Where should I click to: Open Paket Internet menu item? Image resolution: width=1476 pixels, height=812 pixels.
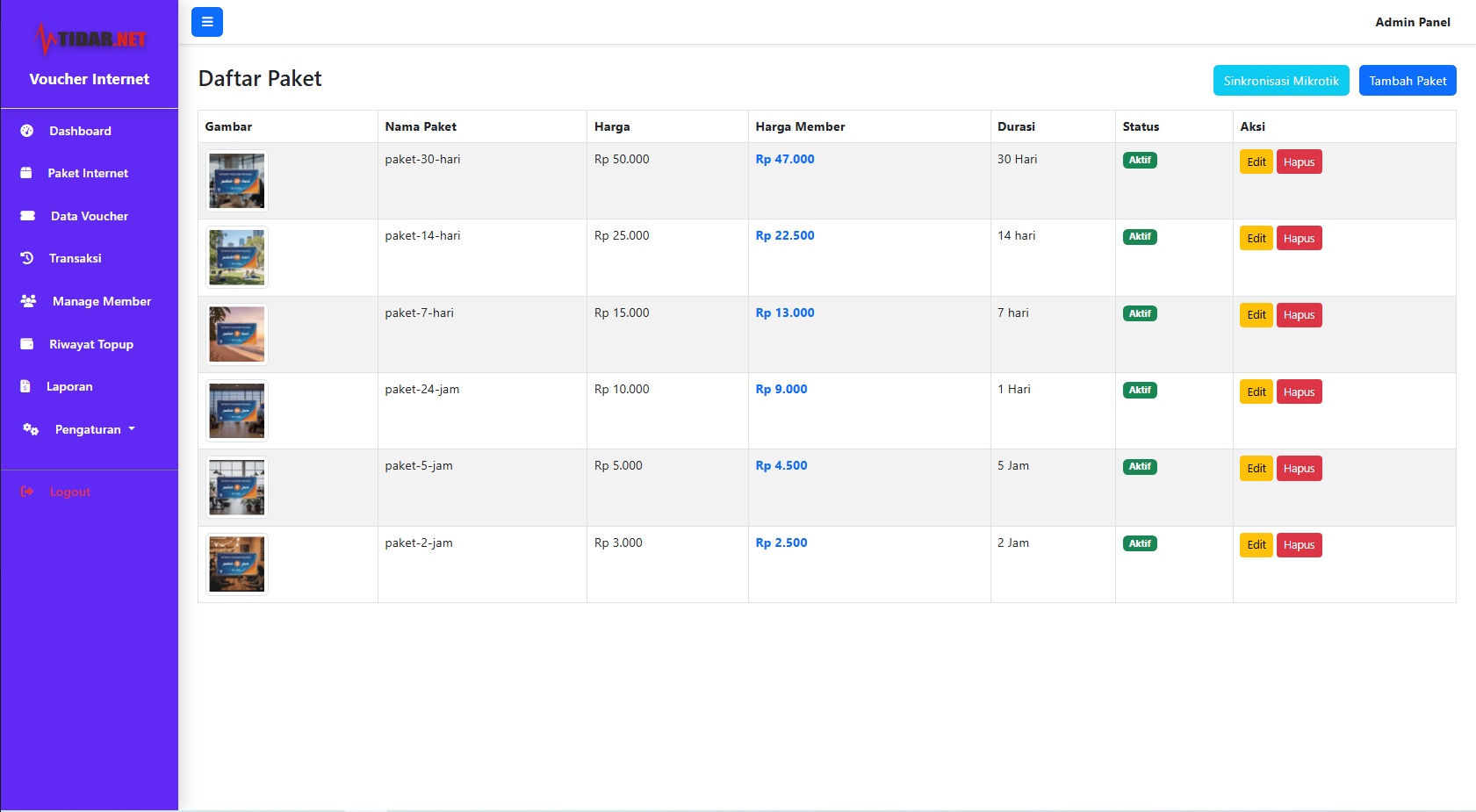tap(90, 173)
